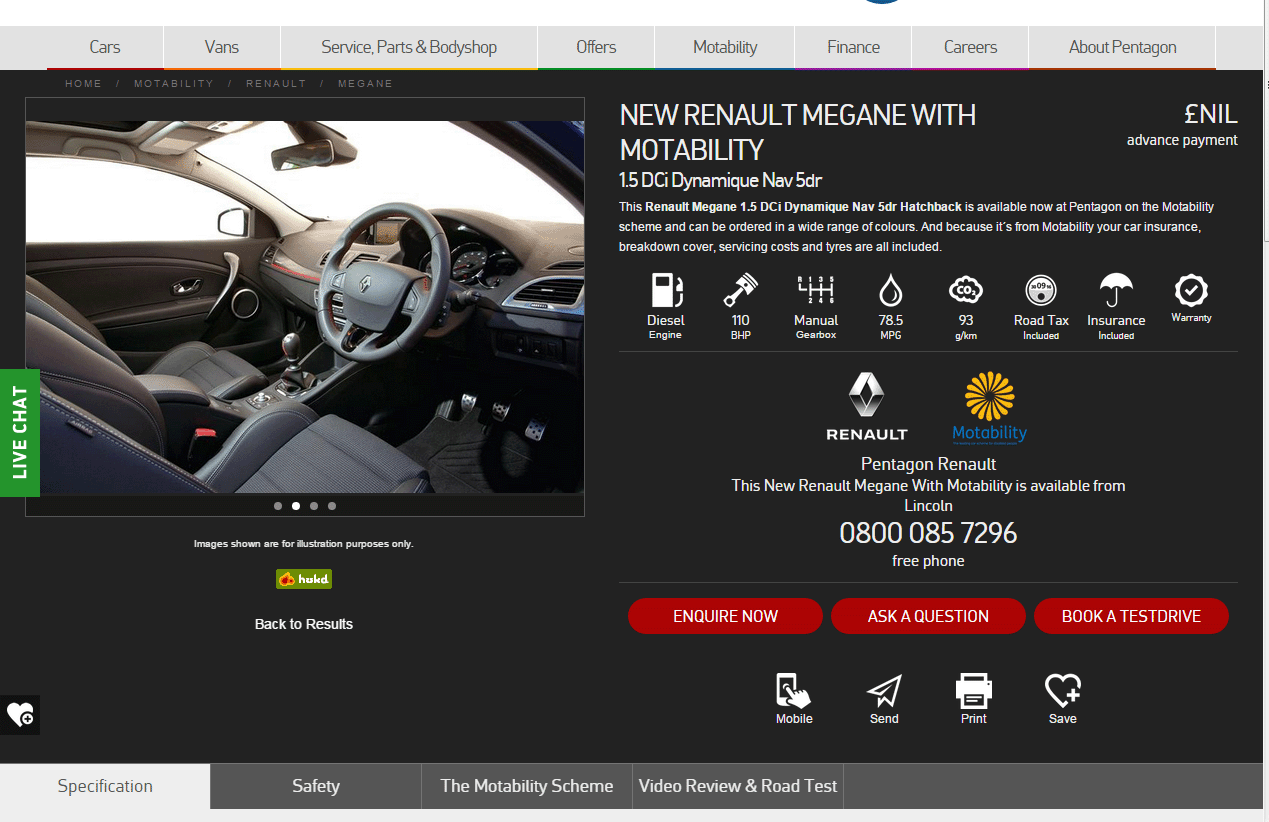
Task: Open the Cars navigation menu
Action: (105, 47)
